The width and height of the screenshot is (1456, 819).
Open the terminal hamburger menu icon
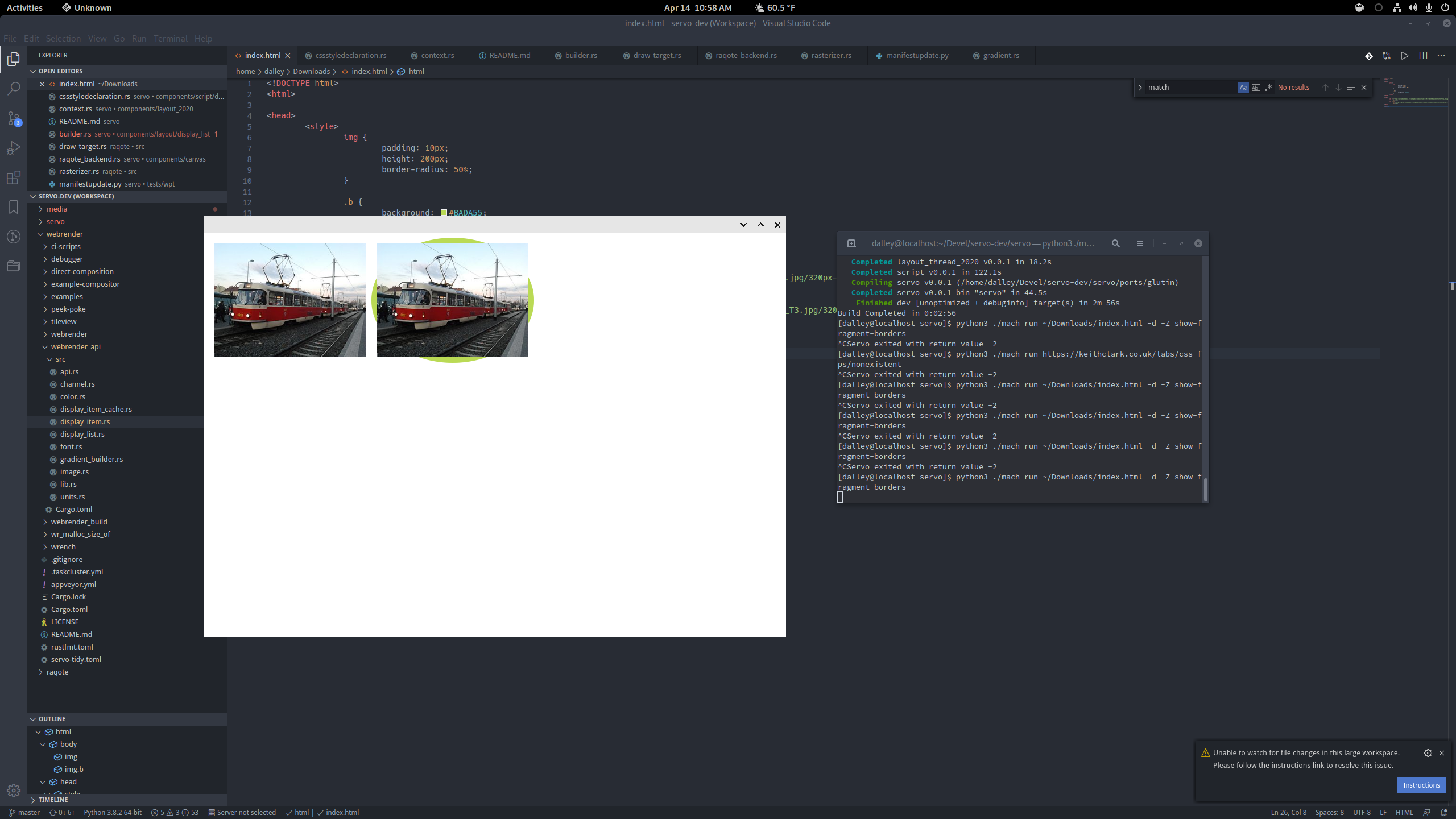[x=1140, y=243]
